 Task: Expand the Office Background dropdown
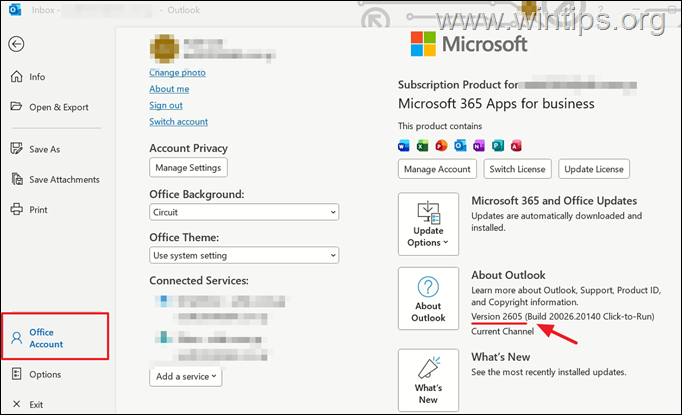(244, 212)
